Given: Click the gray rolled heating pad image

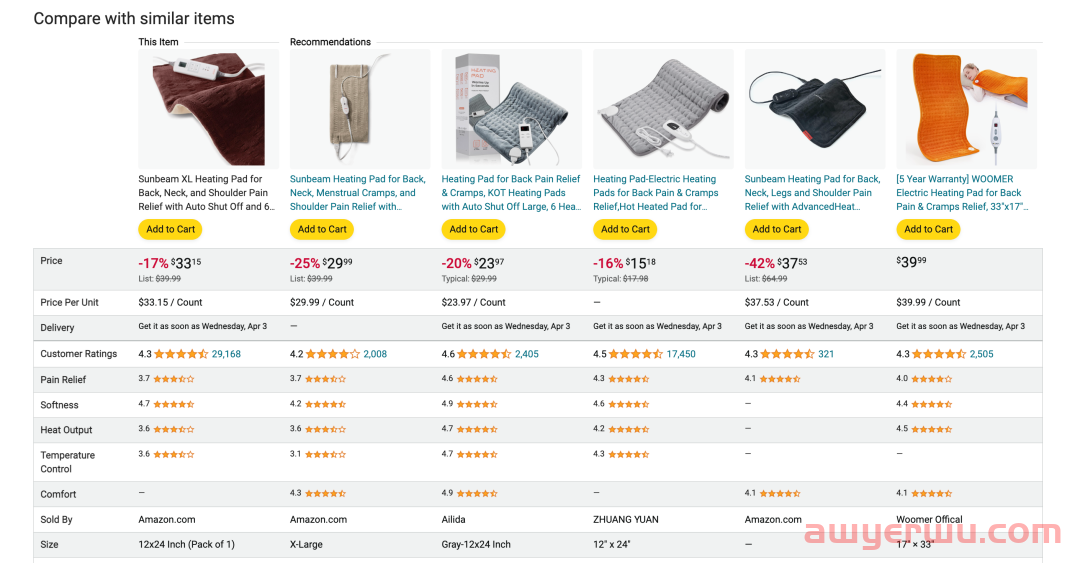Looking at the screenshot, I should click(x=663, y=109).
